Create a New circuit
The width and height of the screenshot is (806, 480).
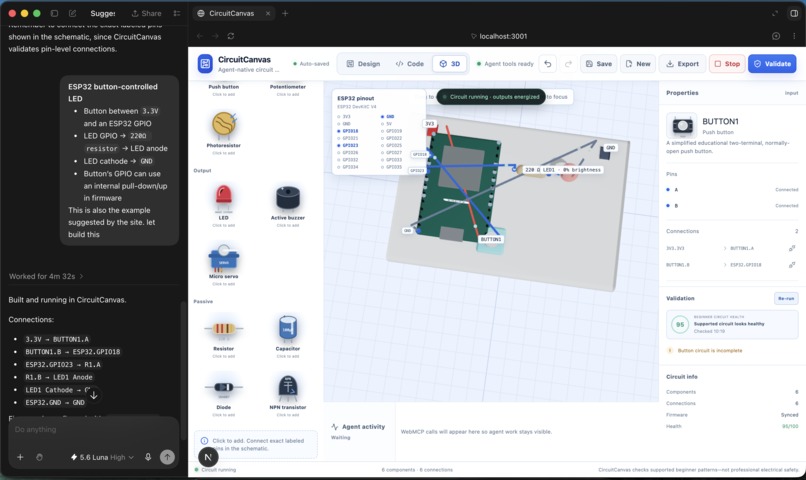click(x=638, y=64)
